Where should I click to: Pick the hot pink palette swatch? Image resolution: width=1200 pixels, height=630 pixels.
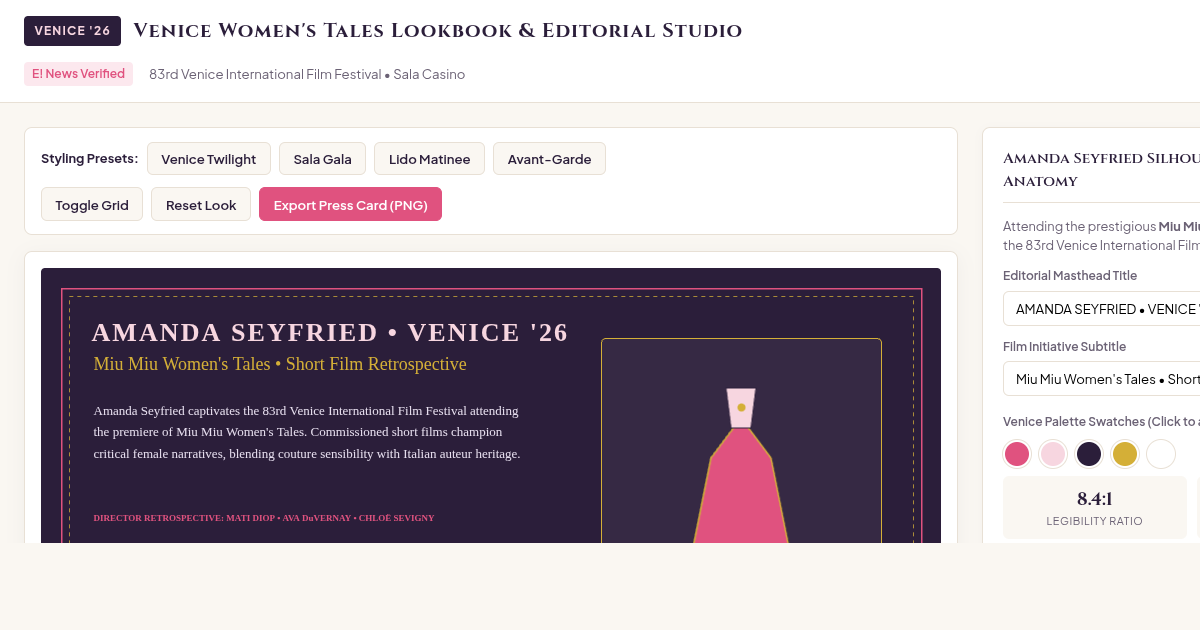tap(1017, 454)
